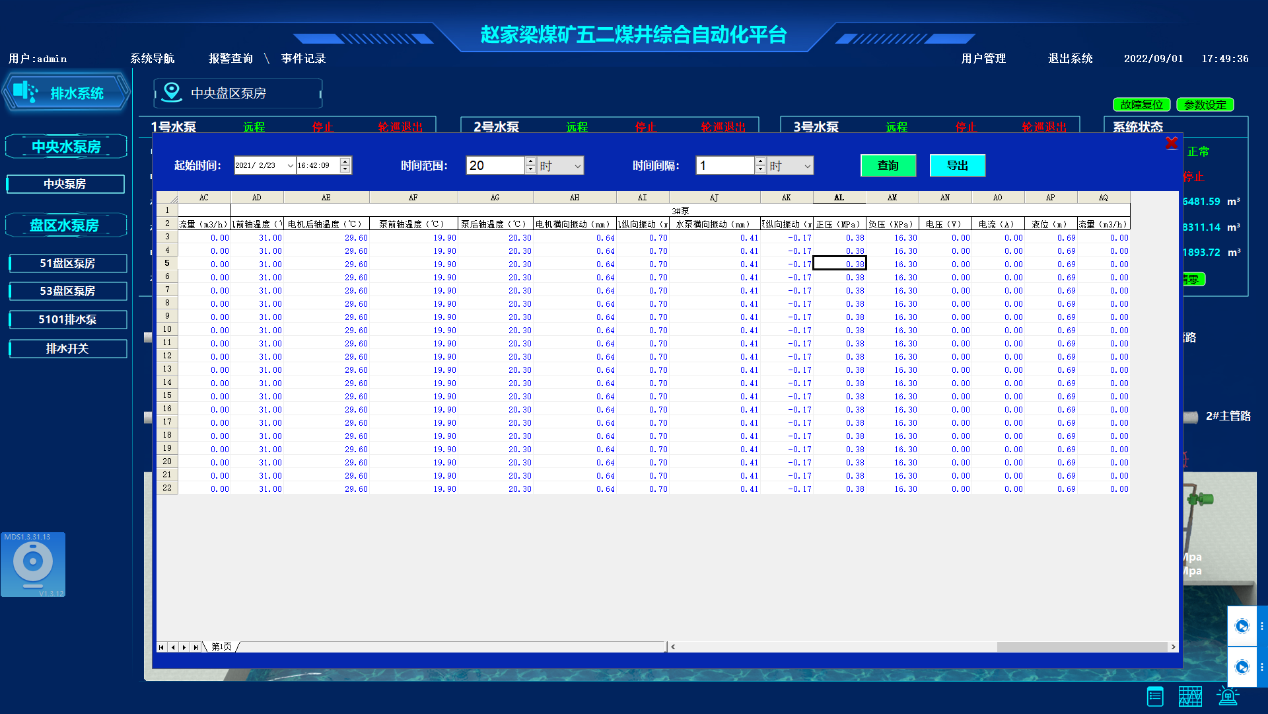The width and height of the screenshot is (1268, 714).
Task: Open the 51盘区泵房 page from sidebar
Action: (68, 264)
